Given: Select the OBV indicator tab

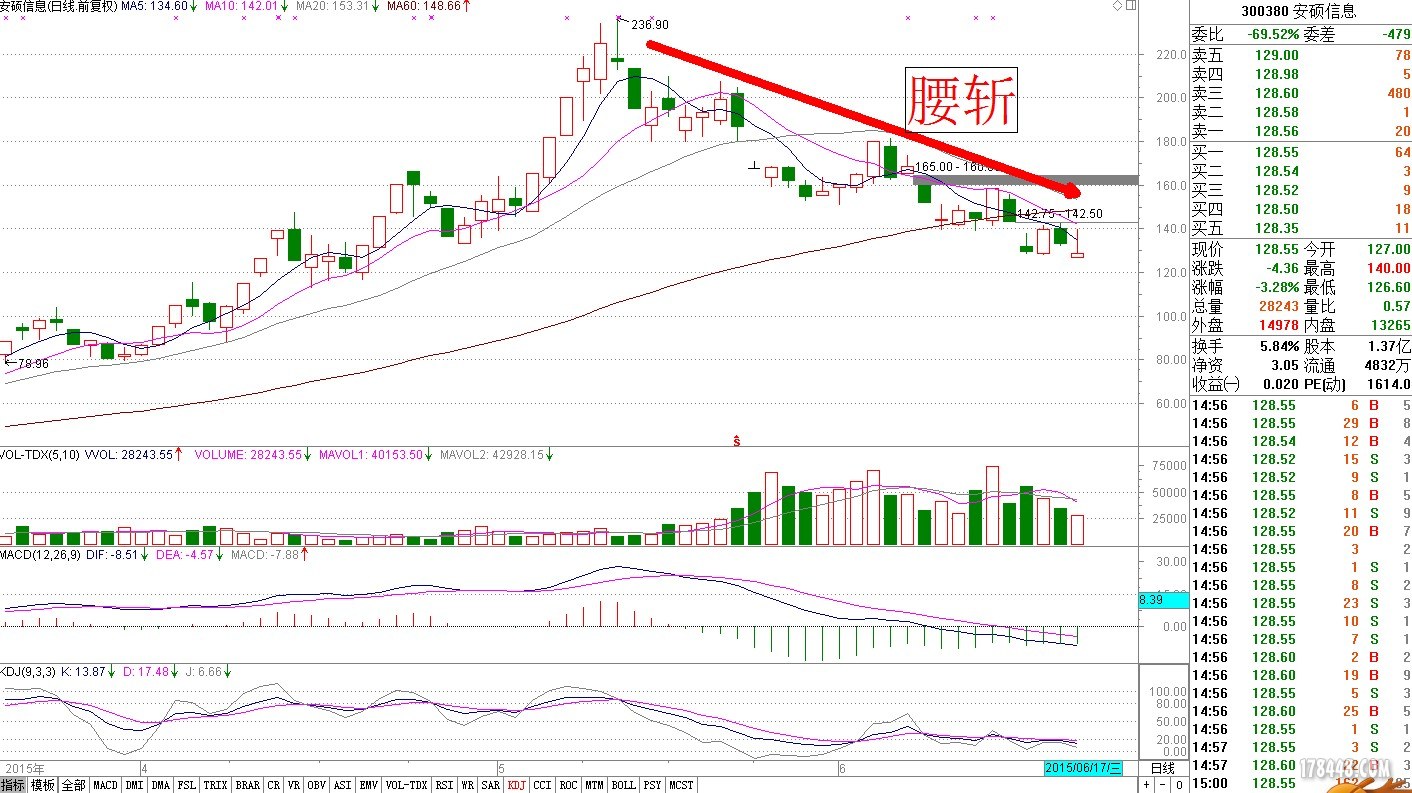Looking at the screenshot, I should 316,785.
